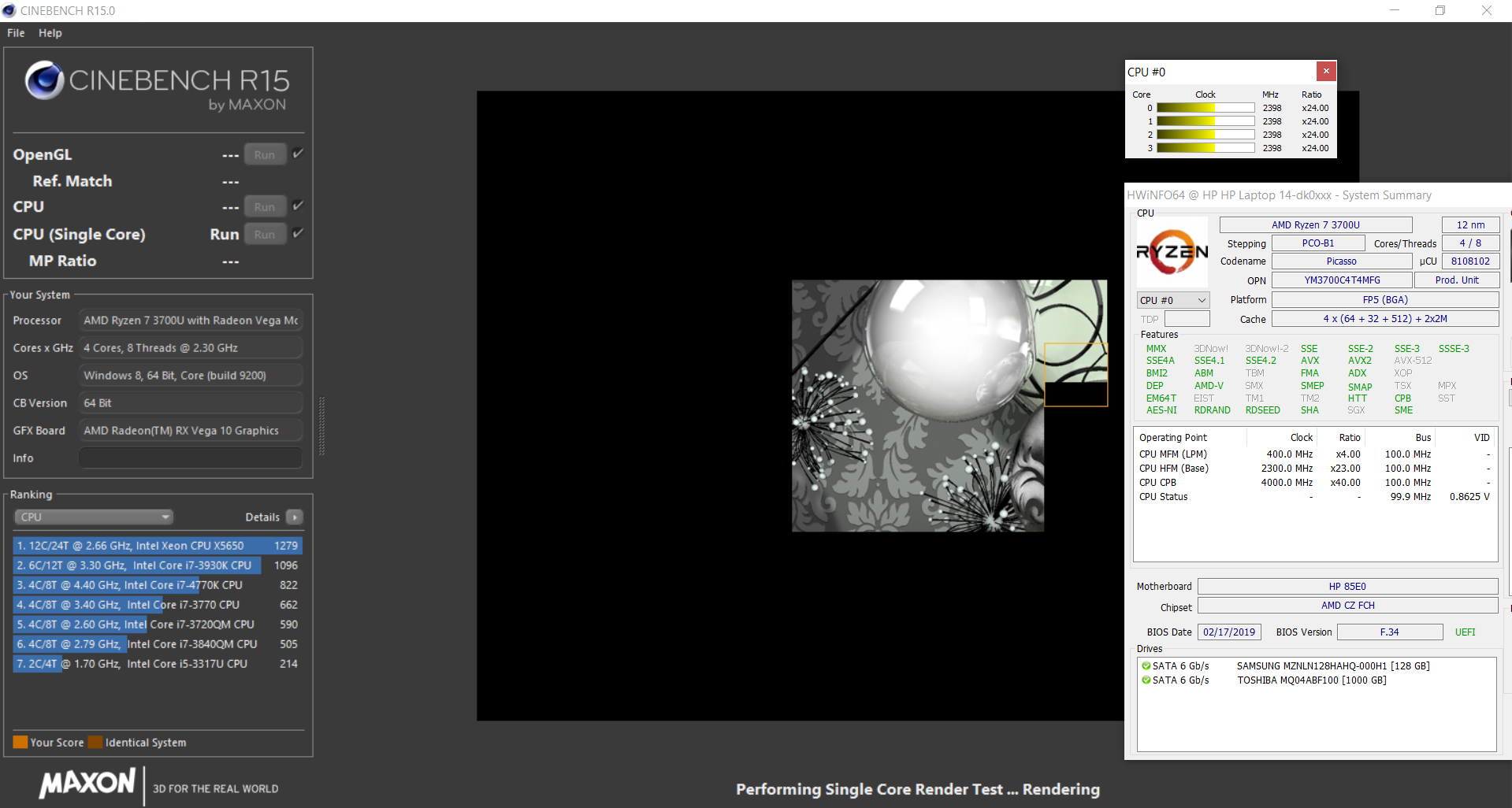1512x808 pixels.
Task: Open the File menu
Action: pyautogui.click(x=16, y=33)
